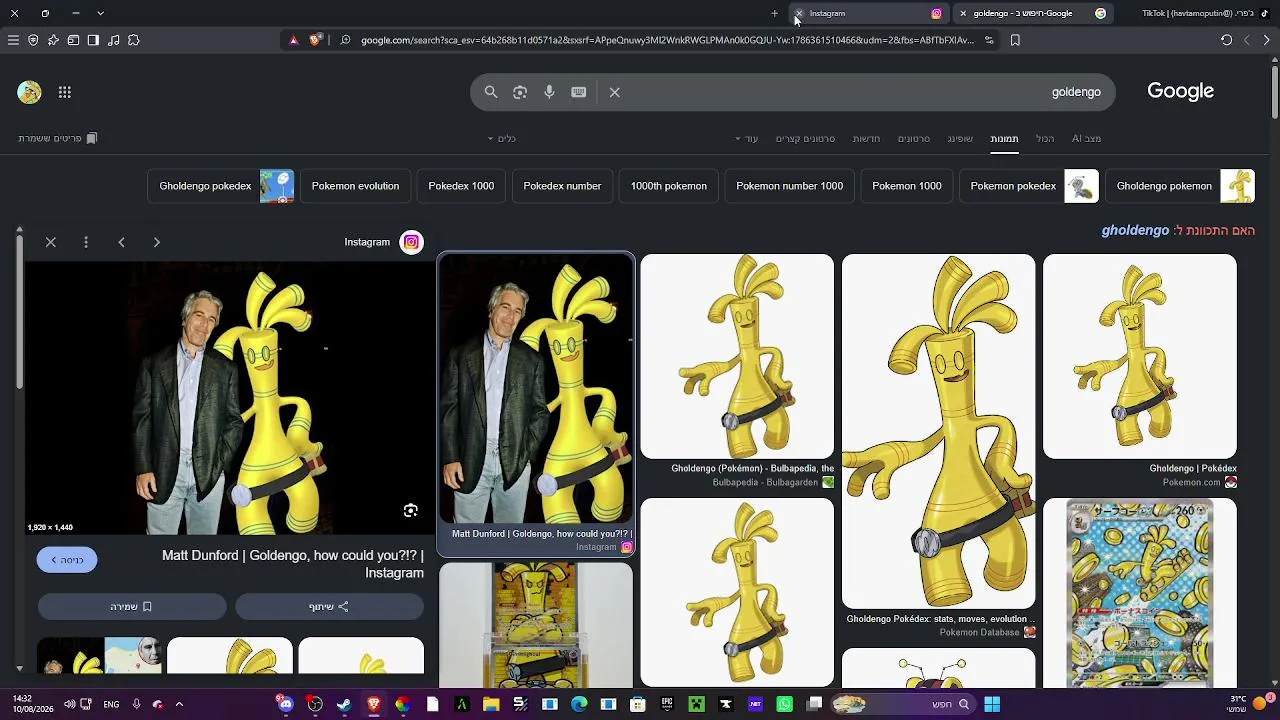The image size is (1280, 720).
Task: Close the image preview panel
Action: tap(51, 242)
